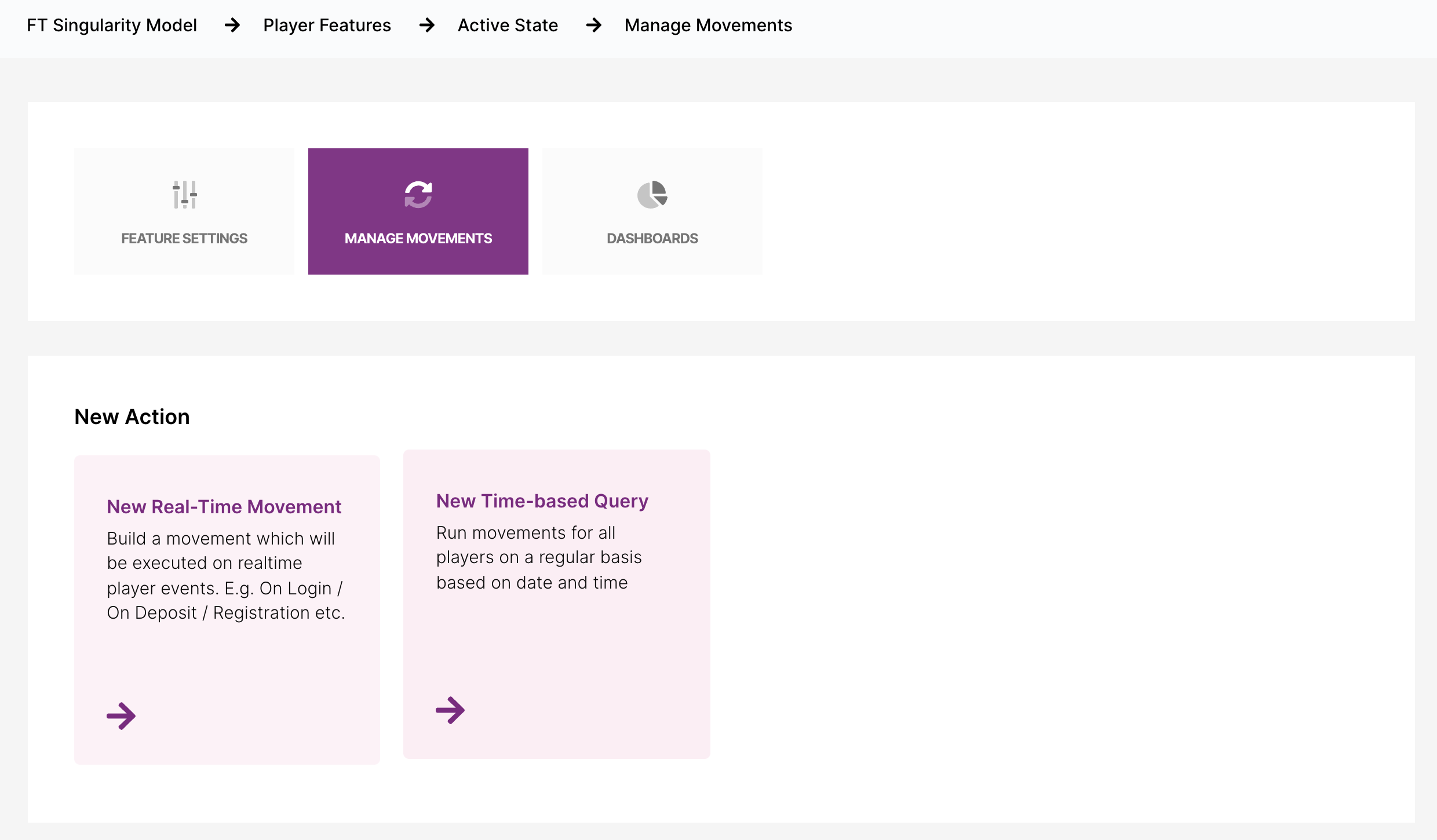Click the arrow on Time-based Query card

click(x=450, y=710)
